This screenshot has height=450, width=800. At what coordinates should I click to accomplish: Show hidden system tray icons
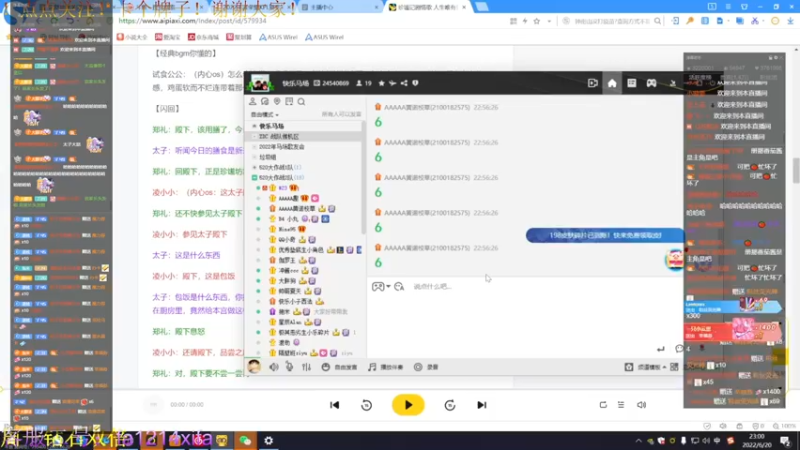tap(638, 440)
